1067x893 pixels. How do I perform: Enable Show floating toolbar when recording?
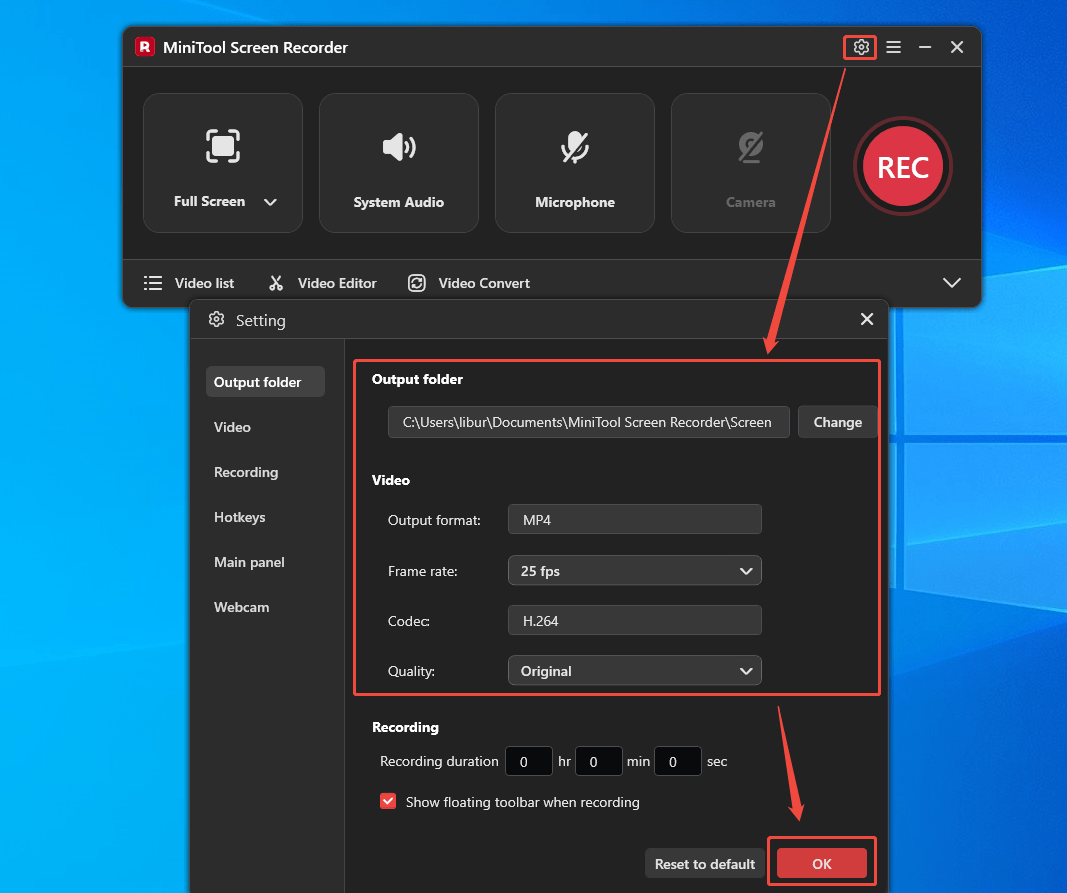[388, 801]
